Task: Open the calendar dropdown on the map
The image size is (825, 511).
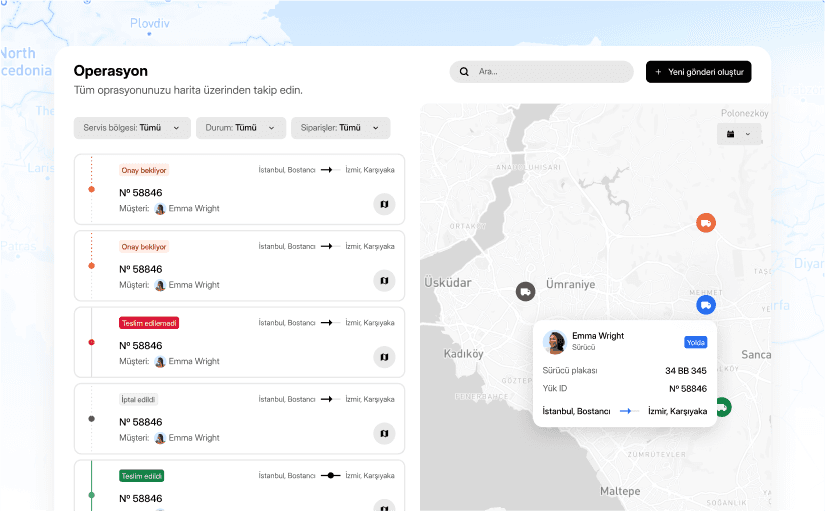Action: [x=738, y=133]
